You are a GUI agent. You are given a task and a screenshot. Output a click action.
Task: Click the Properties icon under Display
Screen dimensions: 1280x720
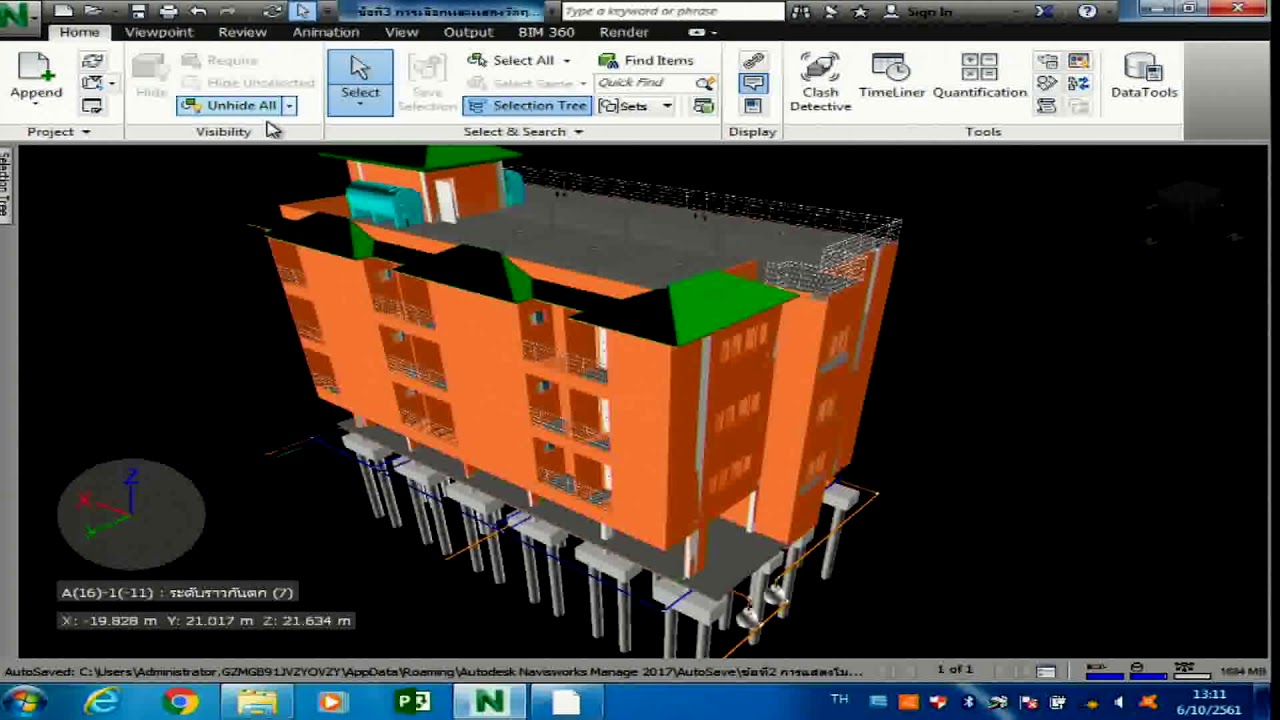click(753, 105)
